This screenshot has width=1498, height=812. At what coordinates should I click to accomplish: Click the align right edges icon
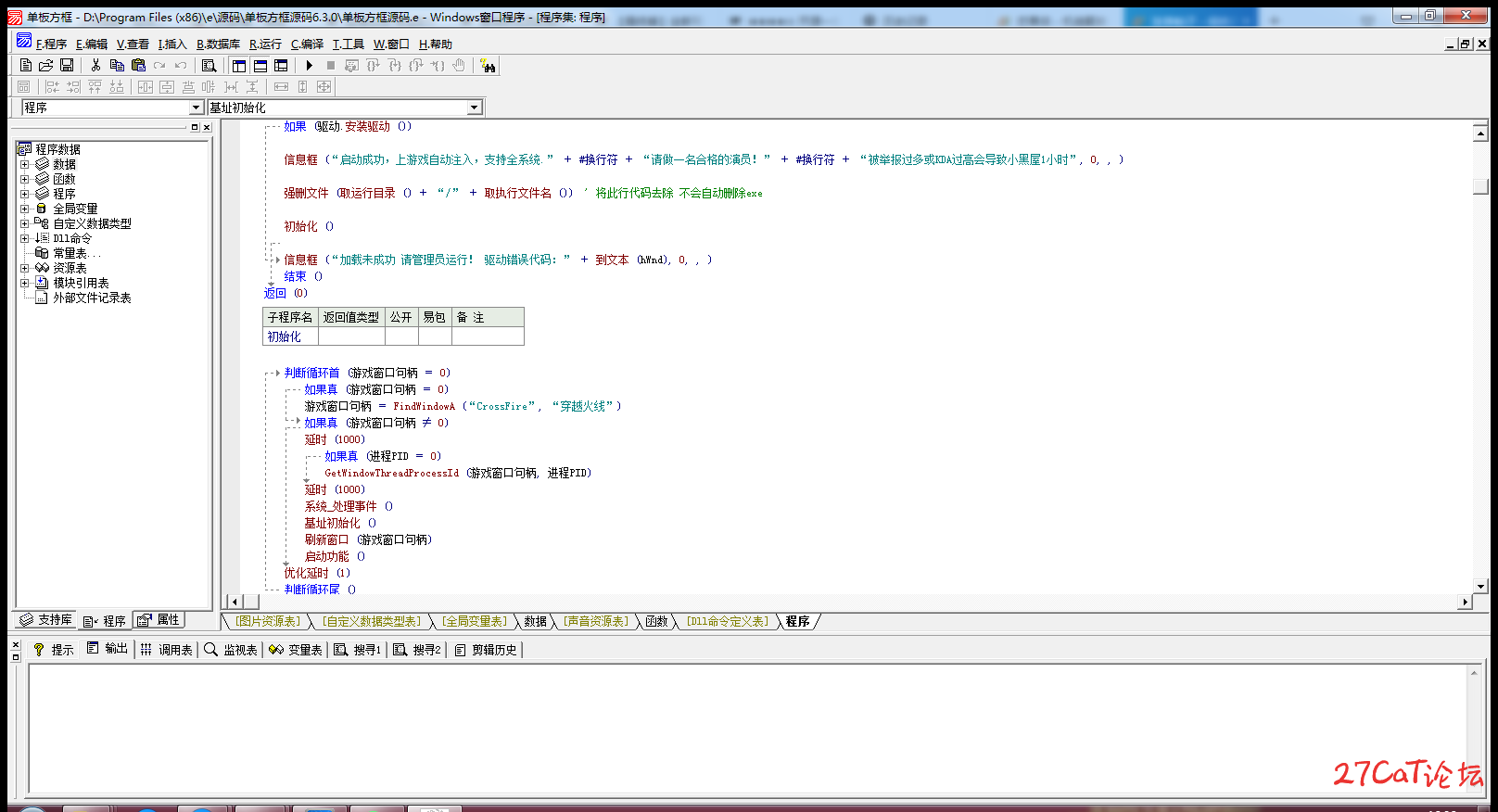click(x=73, y=86)
